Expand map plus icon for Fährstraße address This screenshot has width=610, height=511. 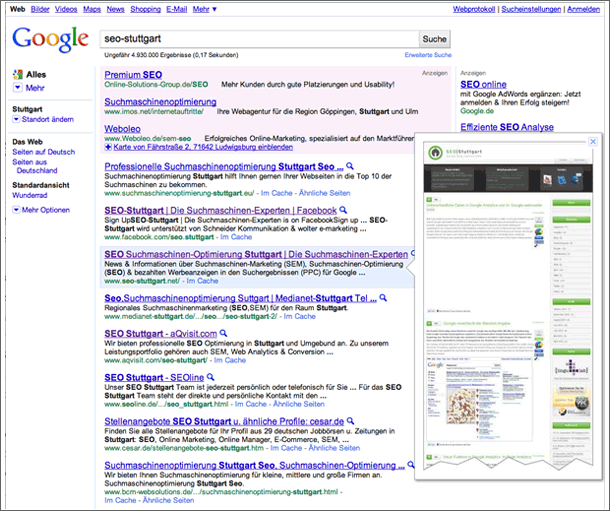[x=108, y=147]
